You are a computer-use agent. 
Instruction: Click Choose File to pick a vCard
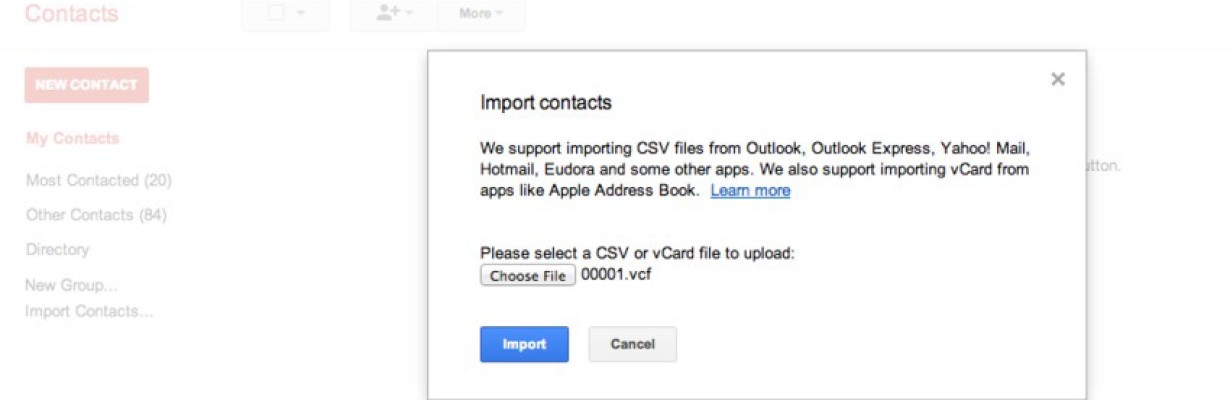(x=528, y=276)
